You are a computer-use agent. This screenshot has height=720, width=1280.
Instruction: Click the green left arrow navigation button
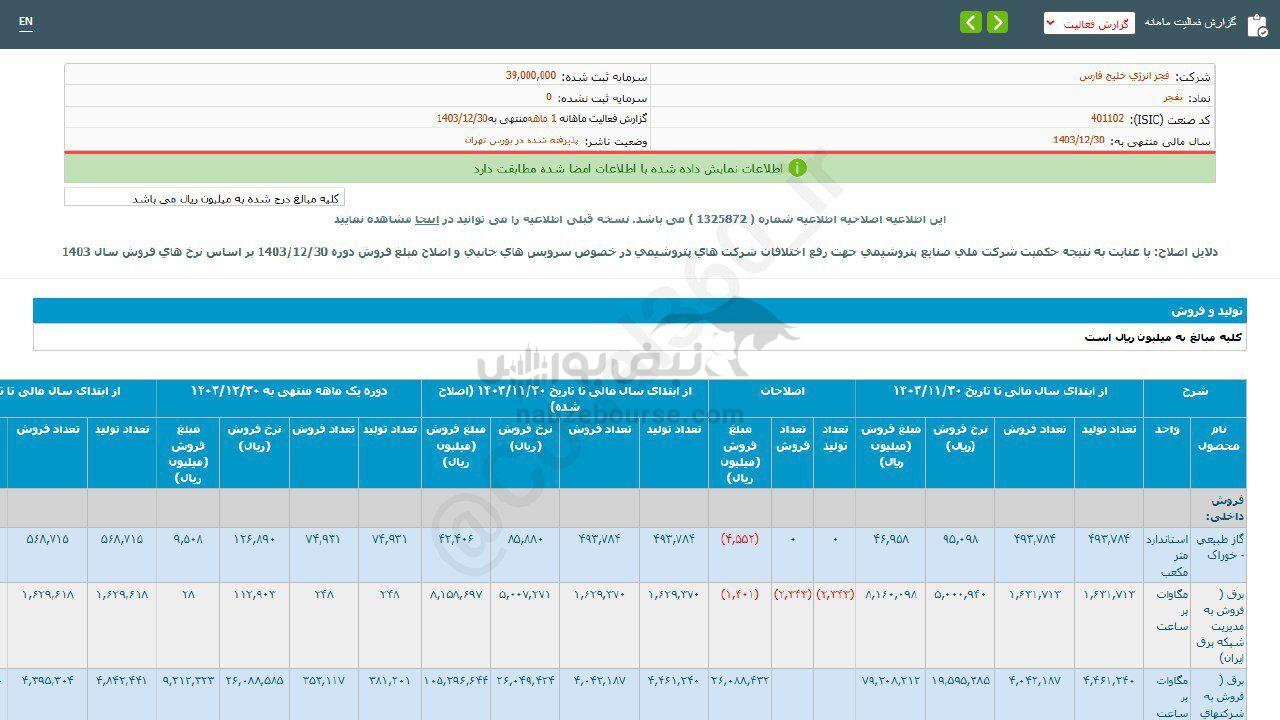coord(971,22)
